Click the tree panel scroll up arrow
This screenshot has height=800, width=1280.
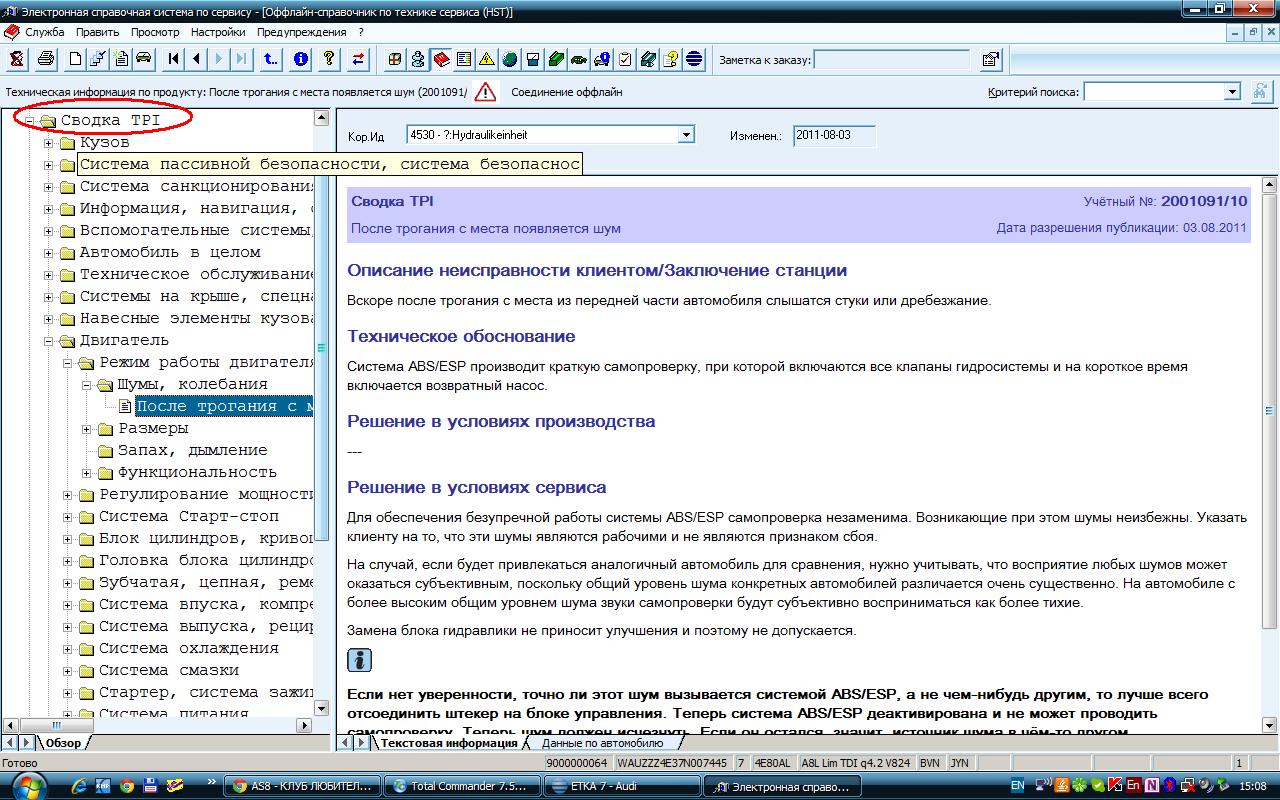(x=321, y=118)
